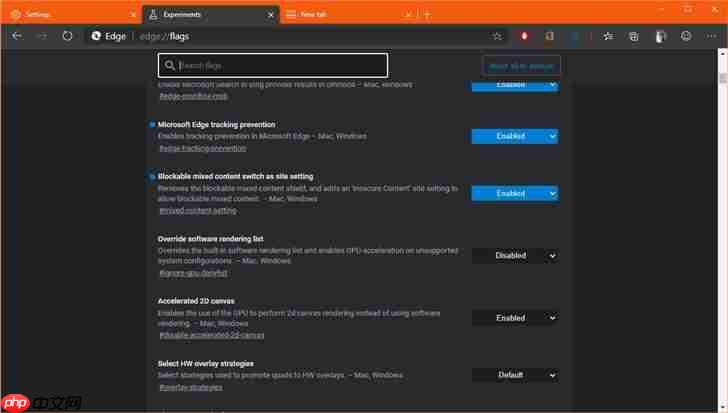Click the Forward navigation arrow

[x=42, y=36]
